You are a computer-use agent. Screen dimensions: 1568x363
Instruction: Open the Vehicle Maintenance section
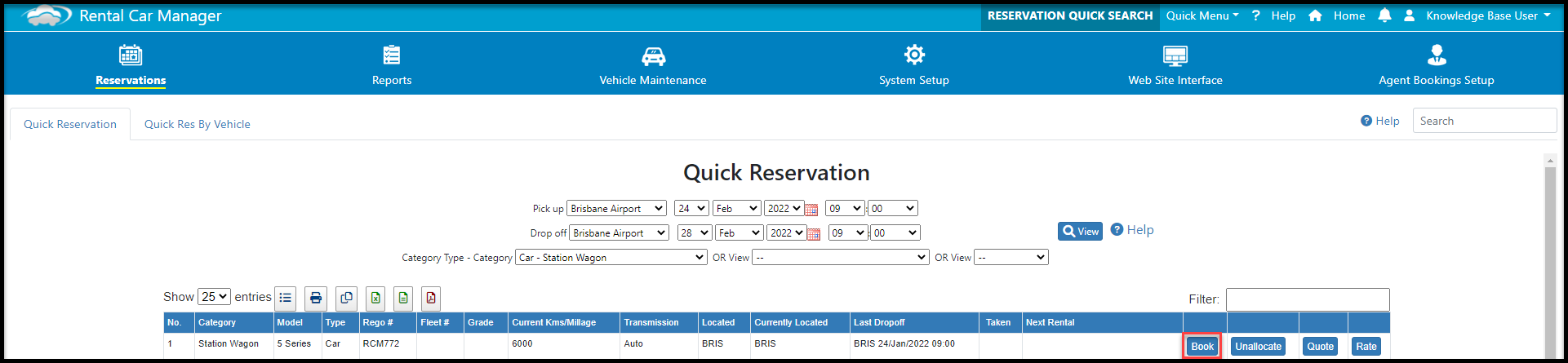(x=653, y=66)
